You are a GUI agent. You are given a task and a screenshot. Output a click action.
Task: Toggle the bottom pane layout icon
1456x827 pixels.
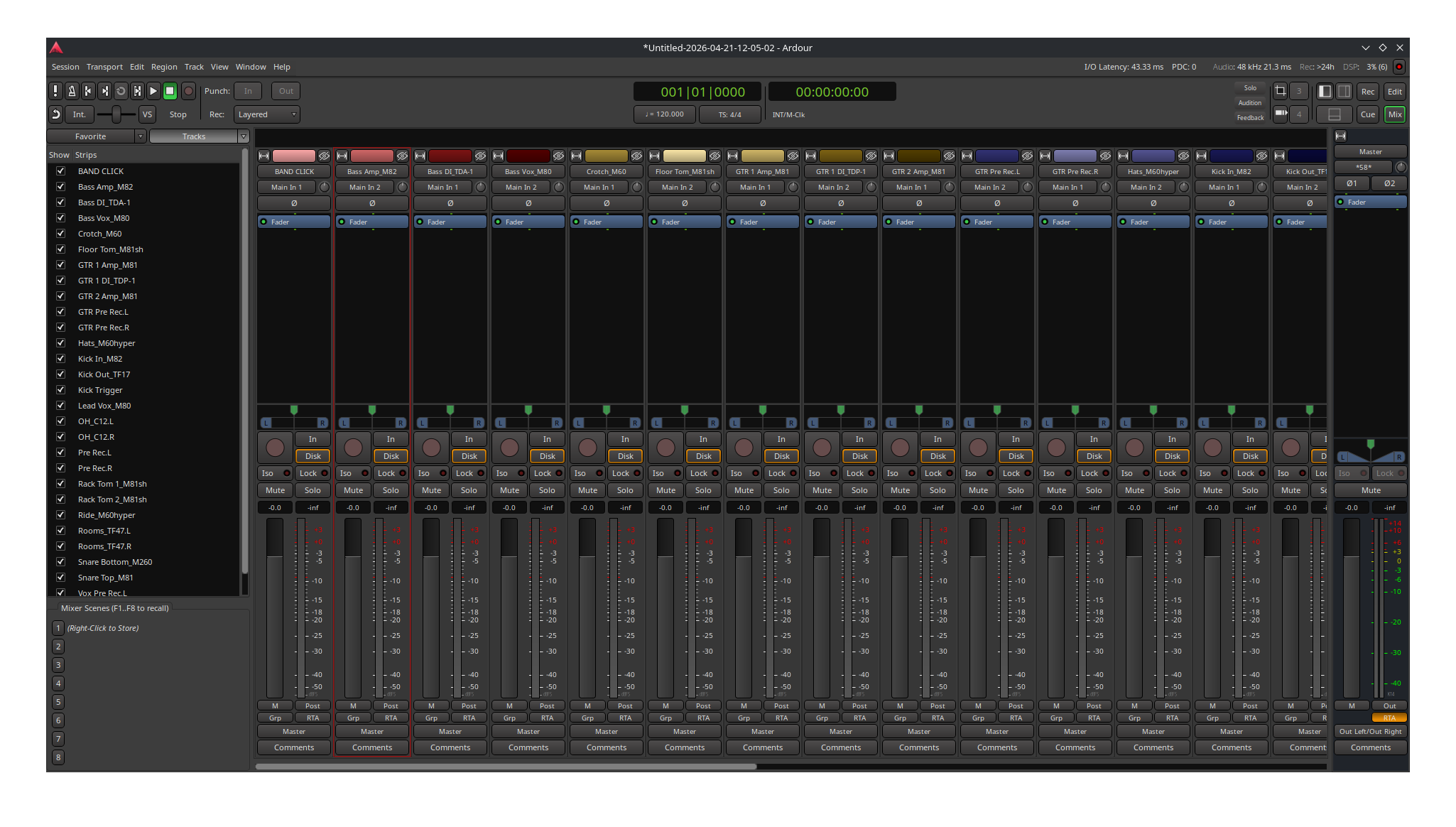(x=1335, y=114)
